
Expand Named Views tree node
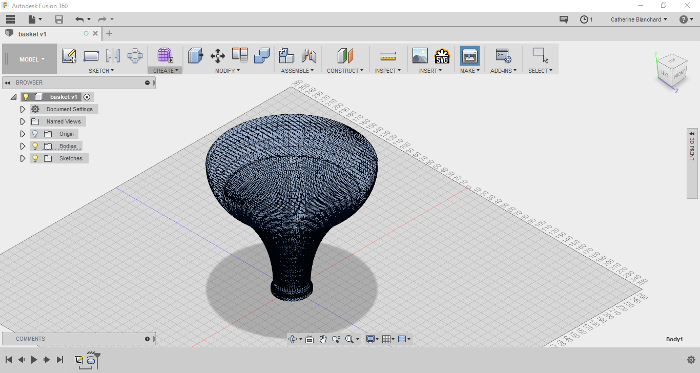[x=22, y=121]
